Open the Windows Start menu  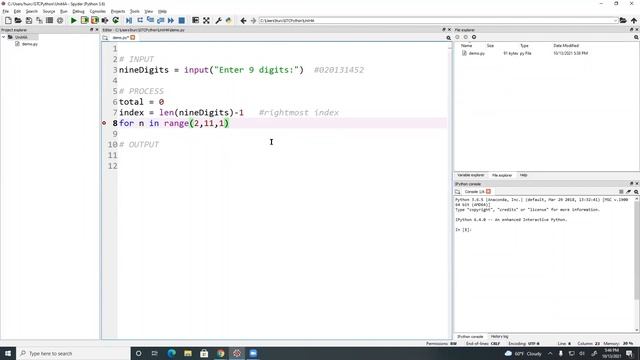(x=8, y=353)
